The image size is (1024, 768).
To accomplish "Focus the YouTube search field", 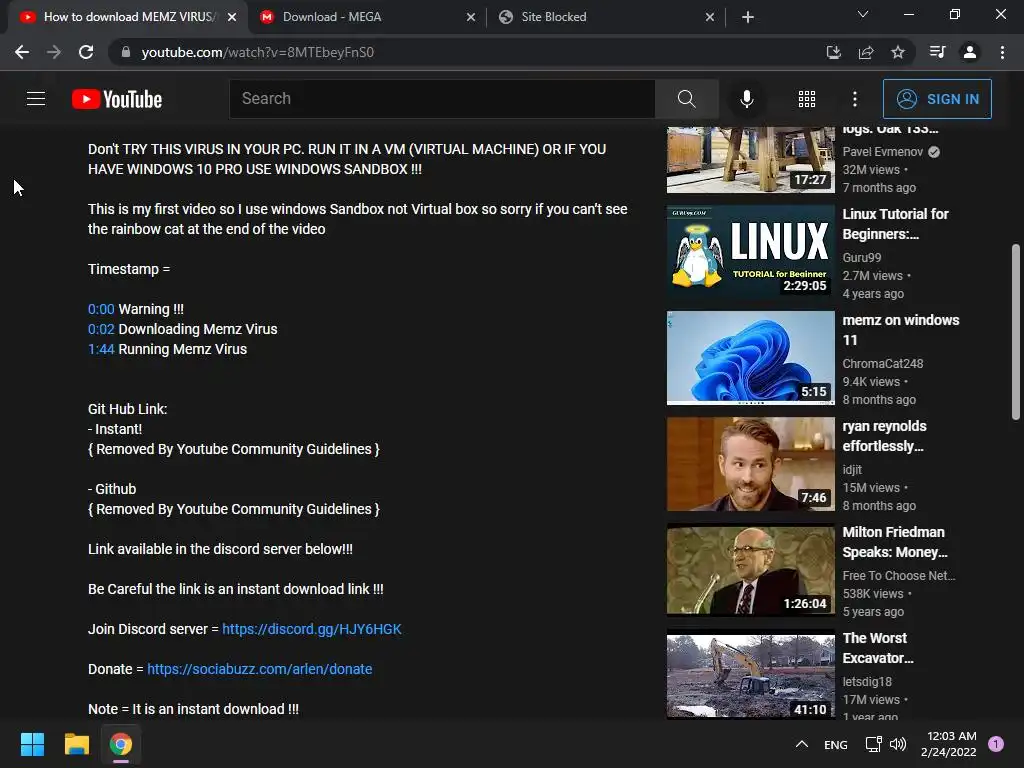I will tap(442, 99).
